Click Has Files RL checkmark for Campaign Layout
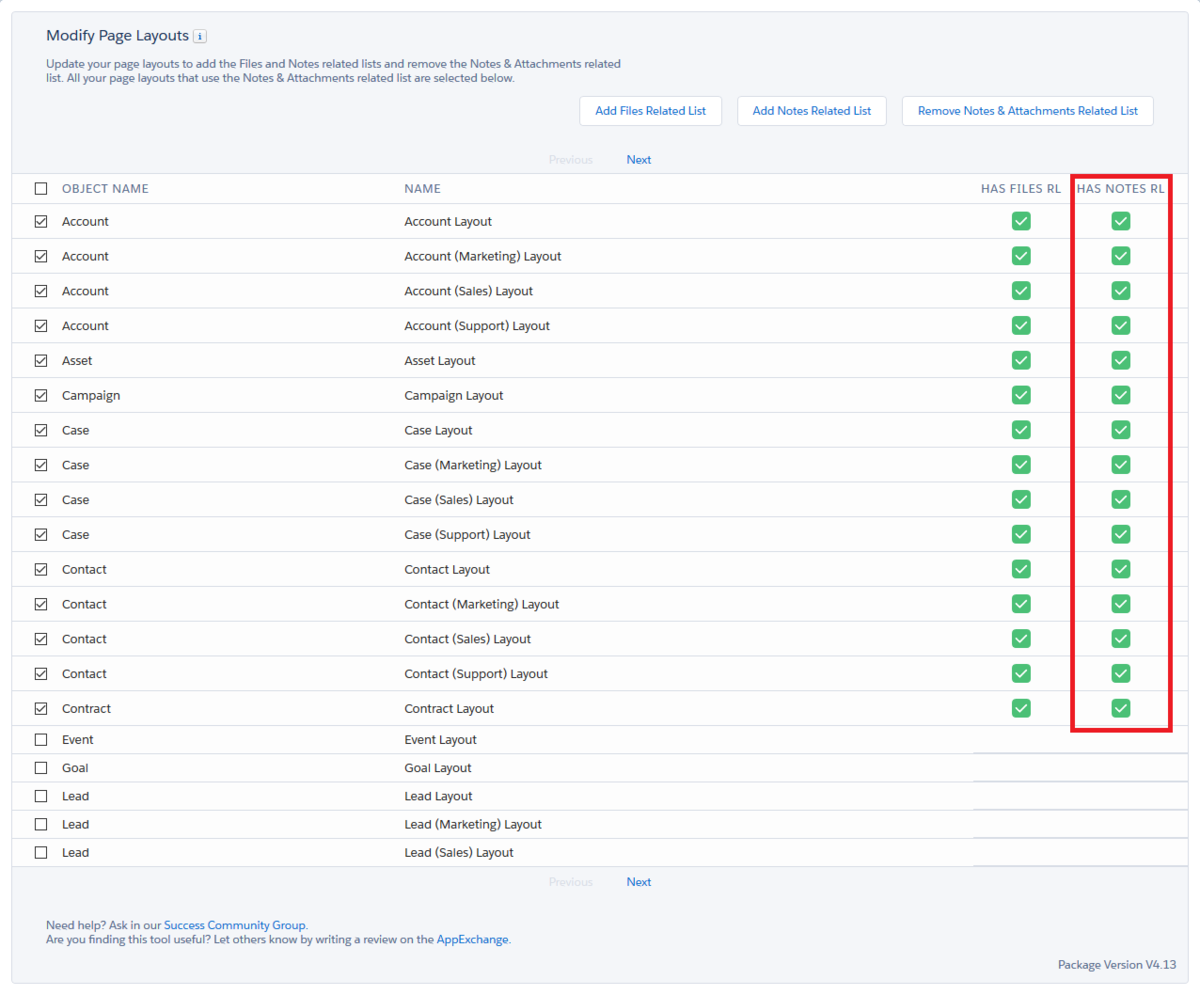 tap(1021, 395)
